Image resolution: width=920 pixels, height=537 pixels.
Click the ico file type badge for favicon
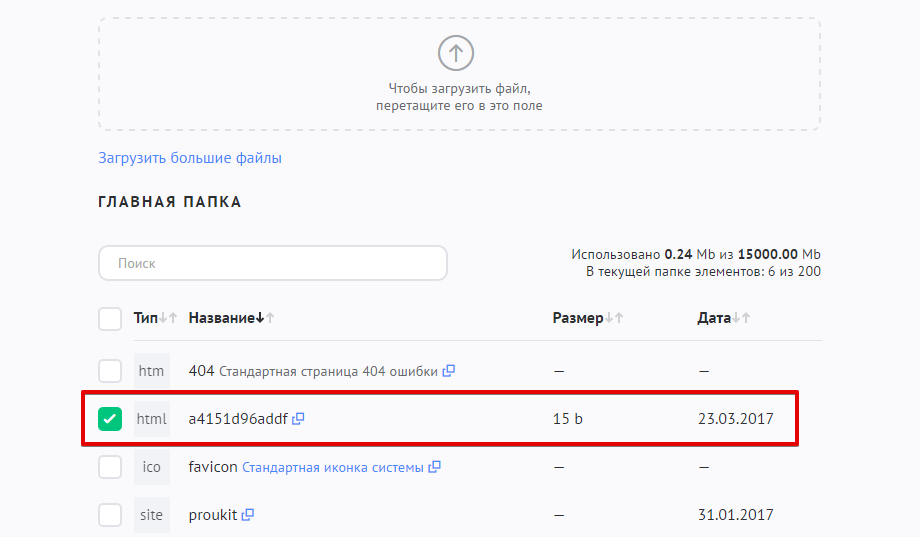point(151,467)
